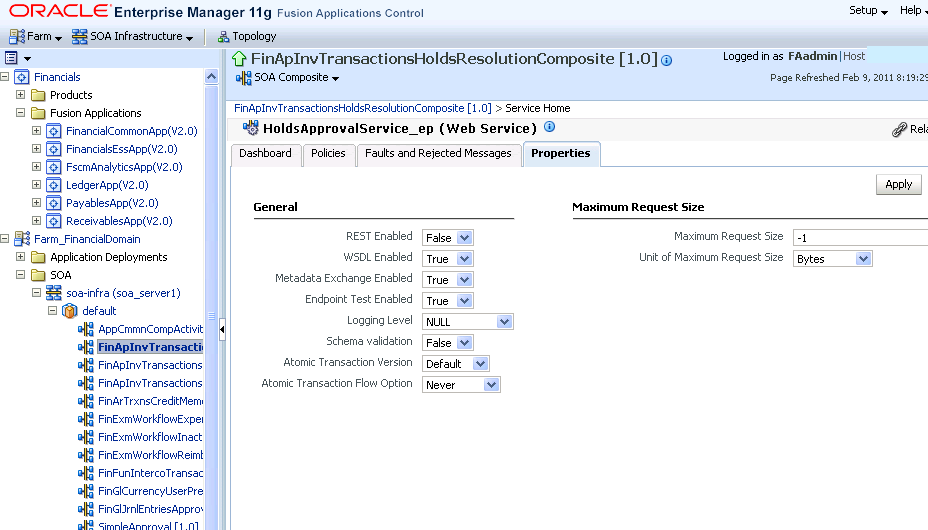
Task: Select the FinGlJrnlEntriesAppro composite
Action: [x=150, y=509]
